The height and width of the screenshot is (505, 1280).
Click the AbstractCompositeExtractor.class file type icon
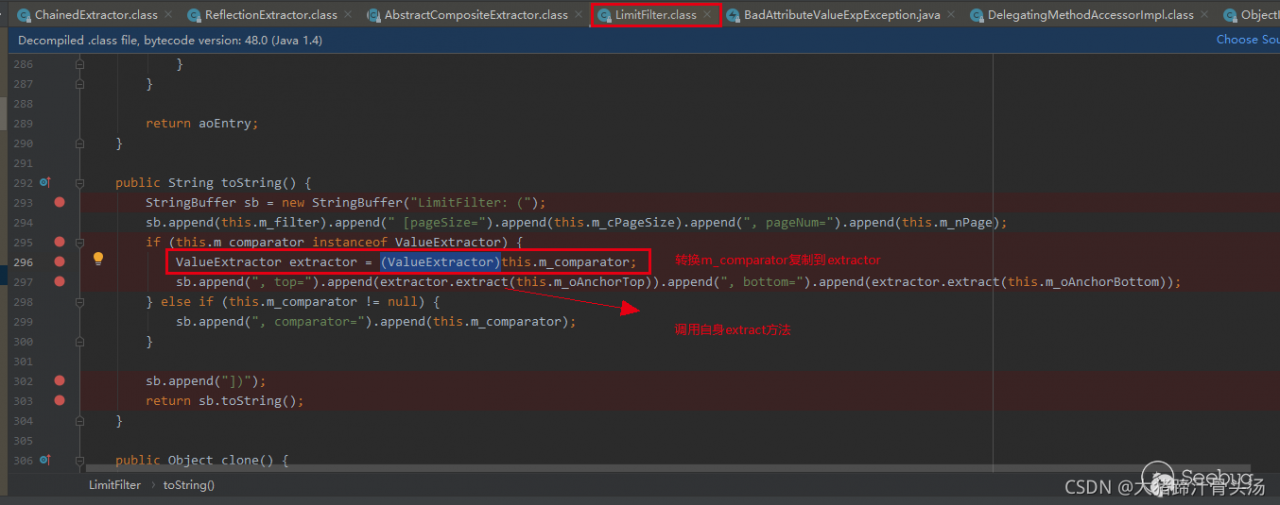pyautogui.click(x=374, y=15)
